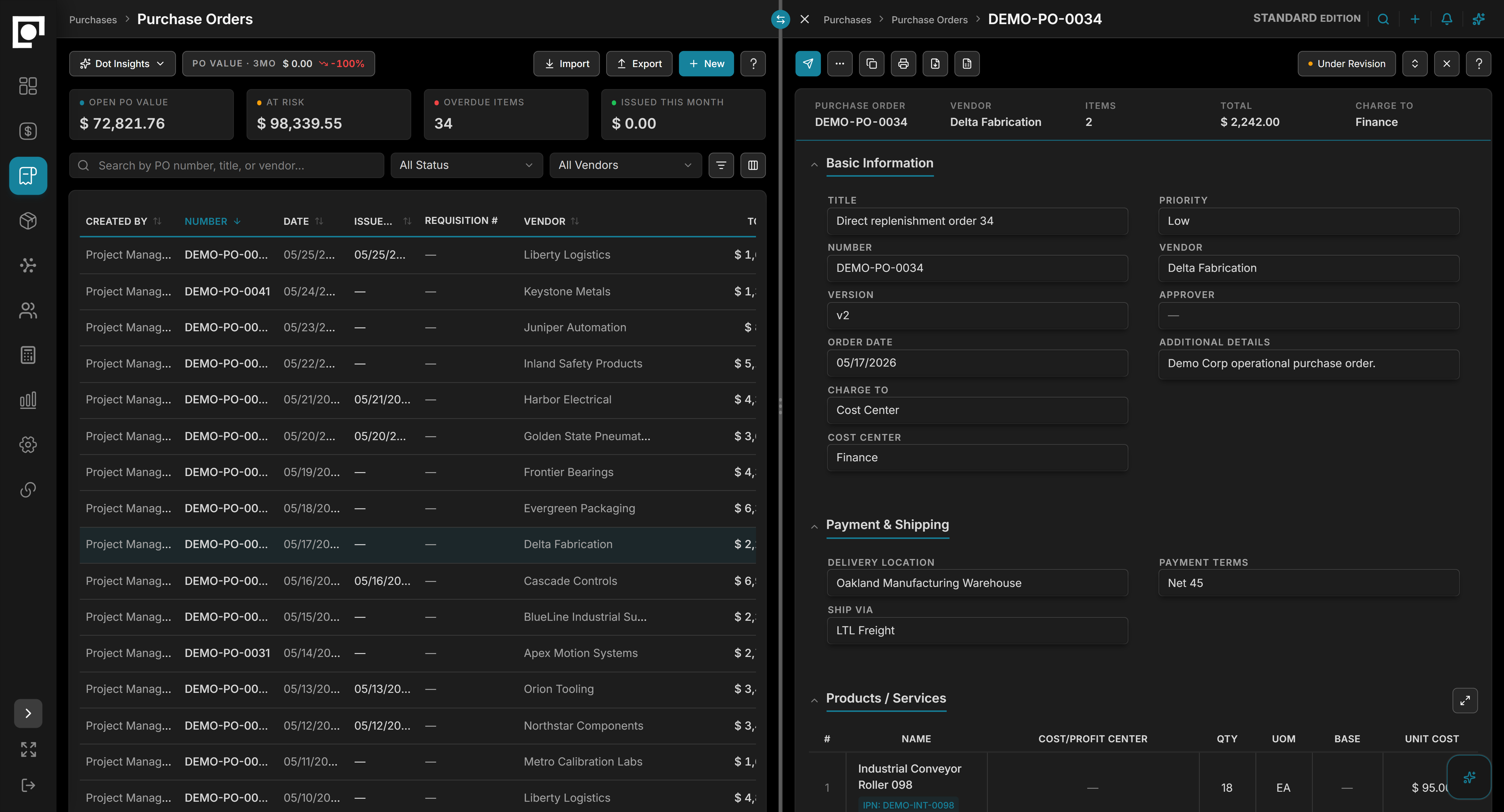Open the purchases module icon in sidebar
1504x812 pixels.
click(28, 176)
